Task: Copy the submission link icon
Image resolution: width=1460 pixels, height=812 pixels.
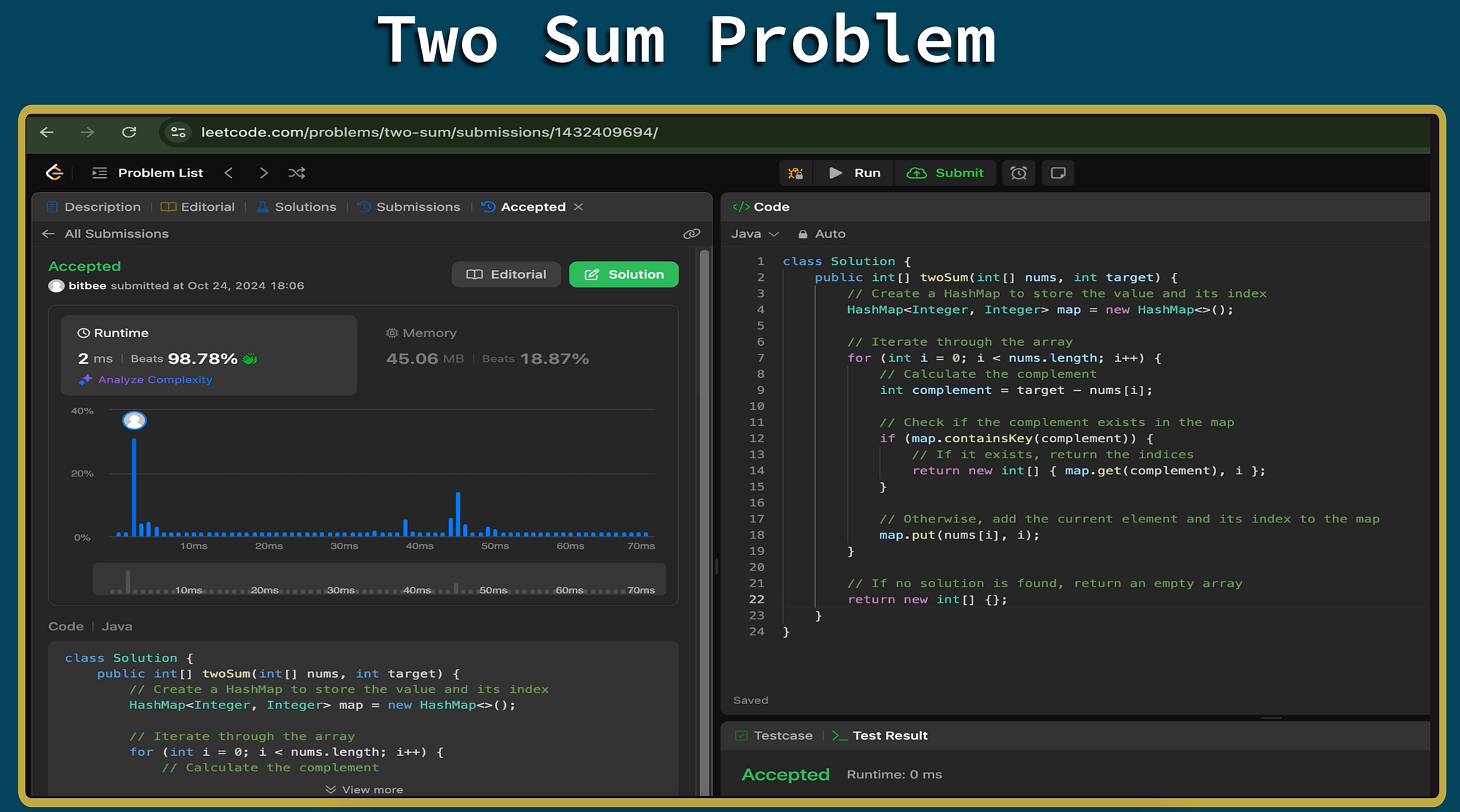Action: (691, 233)
